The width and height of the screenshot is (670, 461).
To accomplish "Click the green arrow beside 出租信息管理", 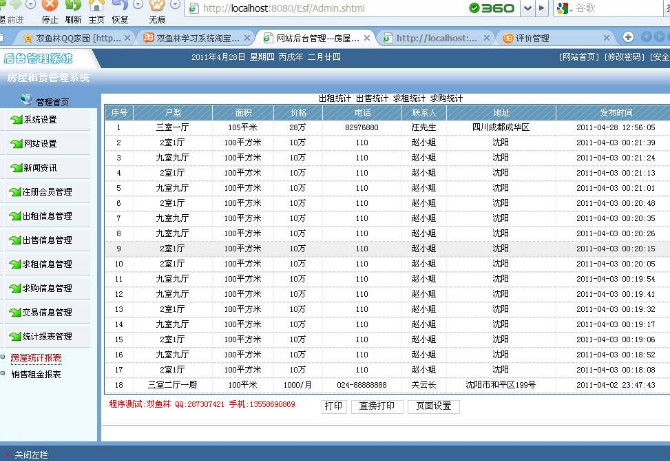I will pyautogui.click(x=15, y=216).
